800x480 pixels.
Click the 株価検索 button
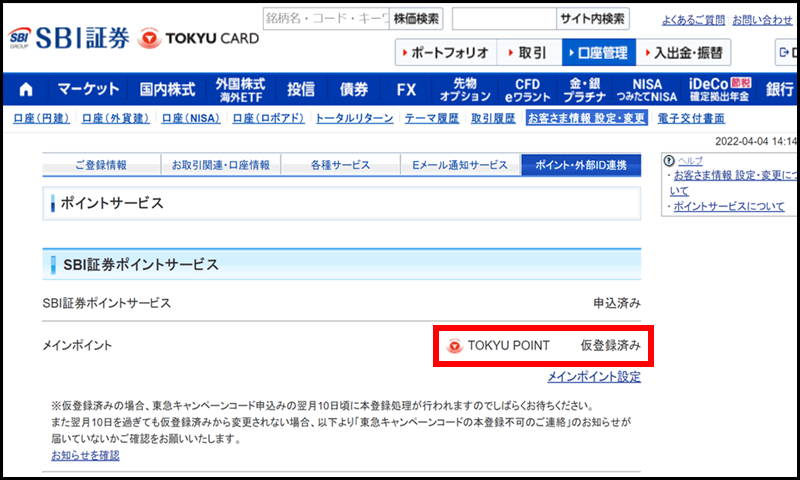[416, 19]
